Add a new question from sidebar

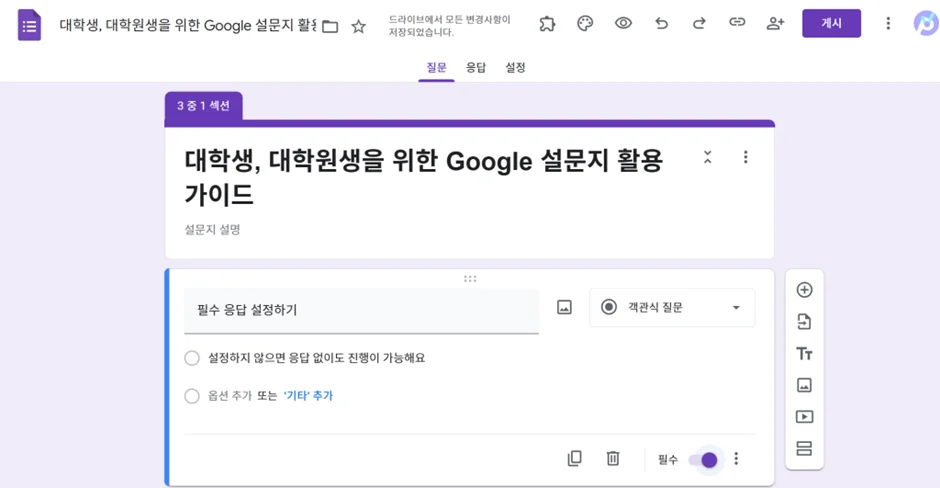tap(804, 290)
